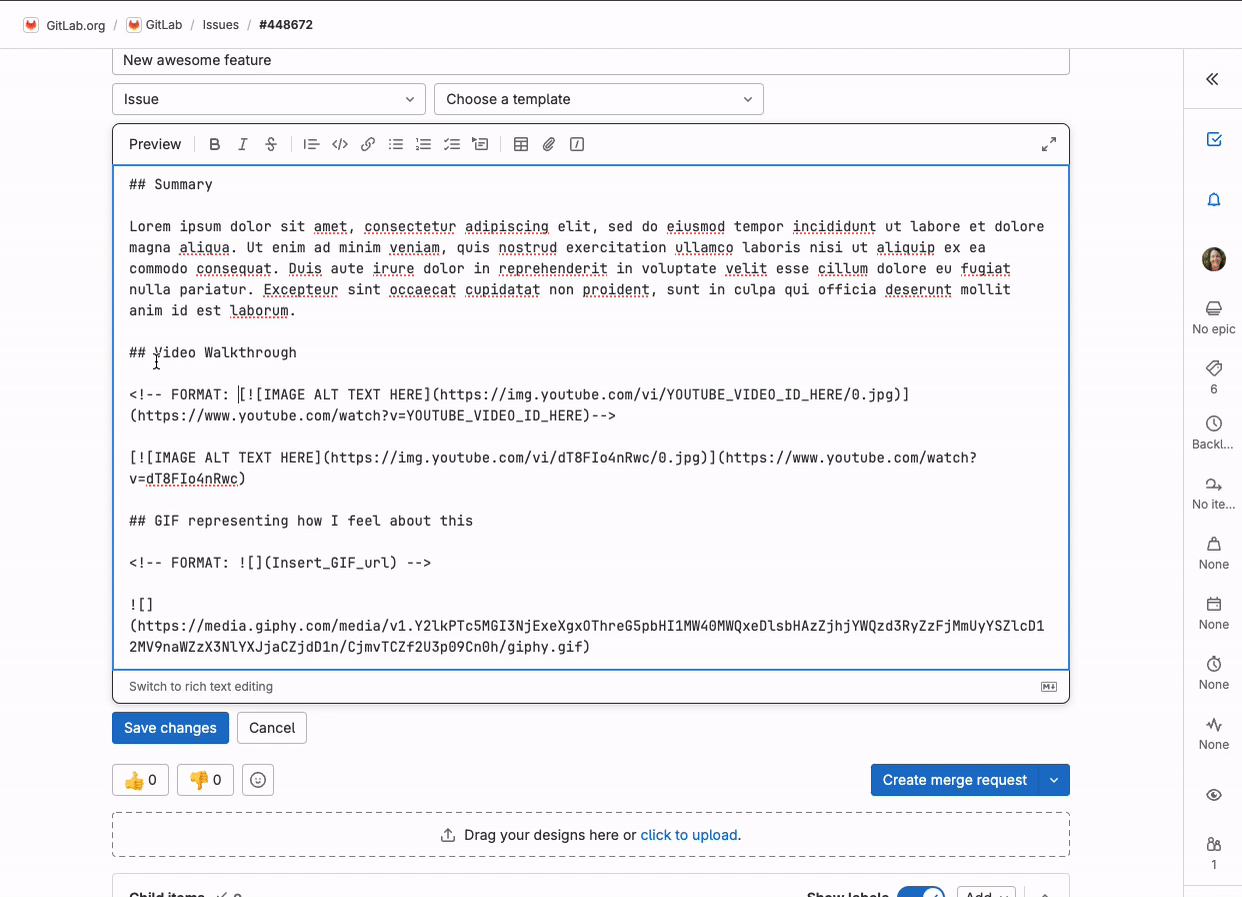Insert a table from the toolbar
This screenshot has height=897, width=1242.
[x=521, y=144]
